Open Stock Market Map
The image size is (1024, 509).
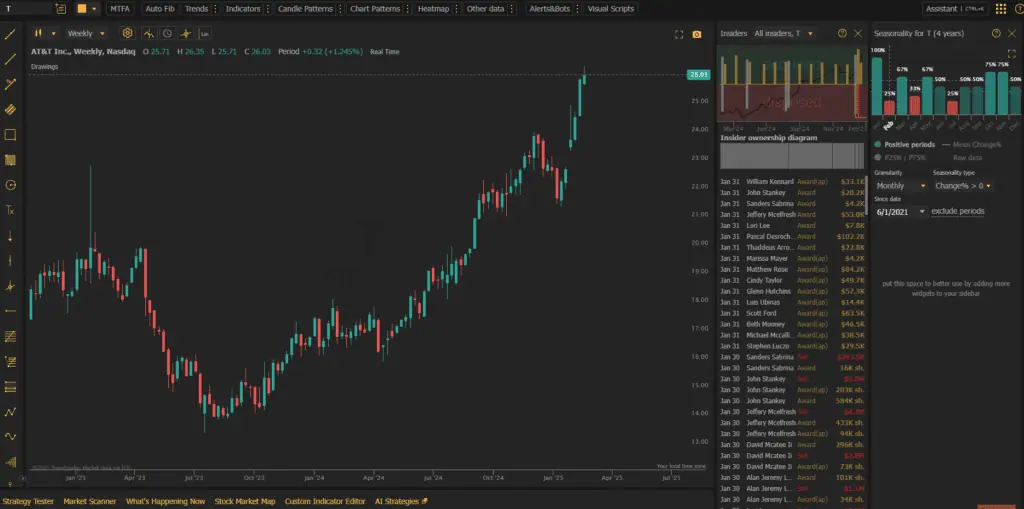245,501
